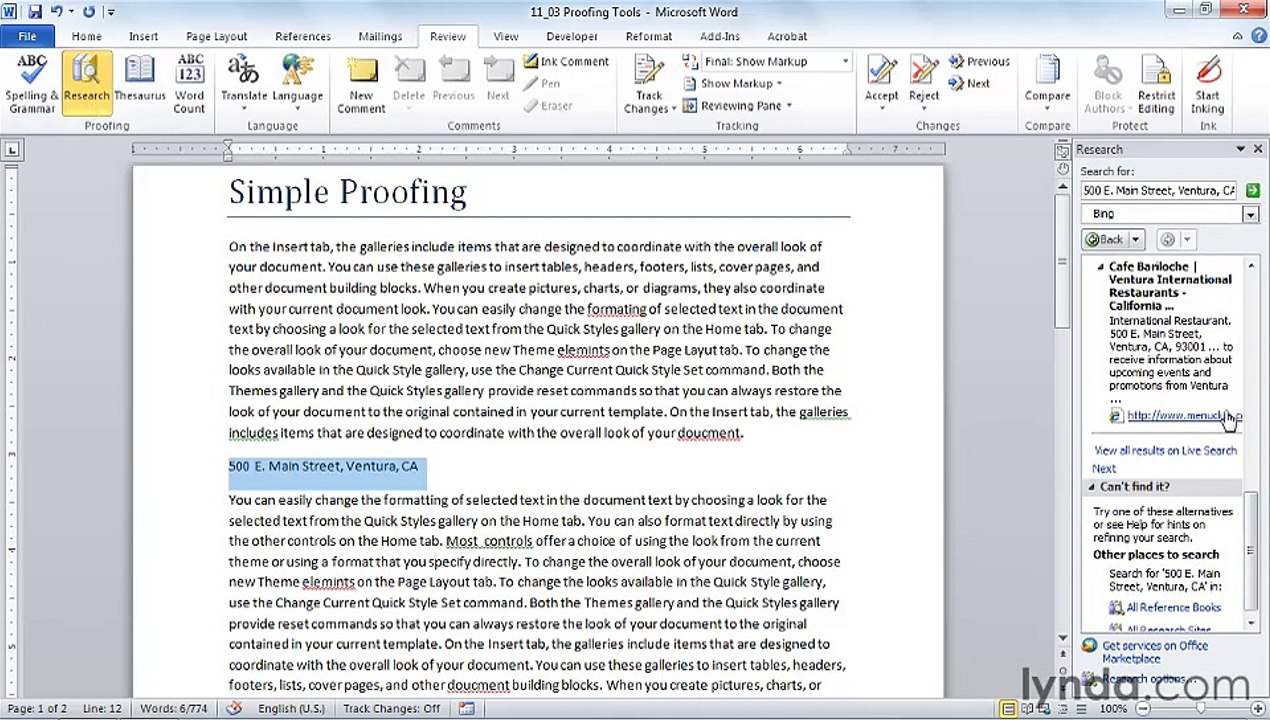Image resolution: width=1270 pixels, height=720 pixels.
Task: Open Research pane options menu arrow
Action: tap(1241, 149)
